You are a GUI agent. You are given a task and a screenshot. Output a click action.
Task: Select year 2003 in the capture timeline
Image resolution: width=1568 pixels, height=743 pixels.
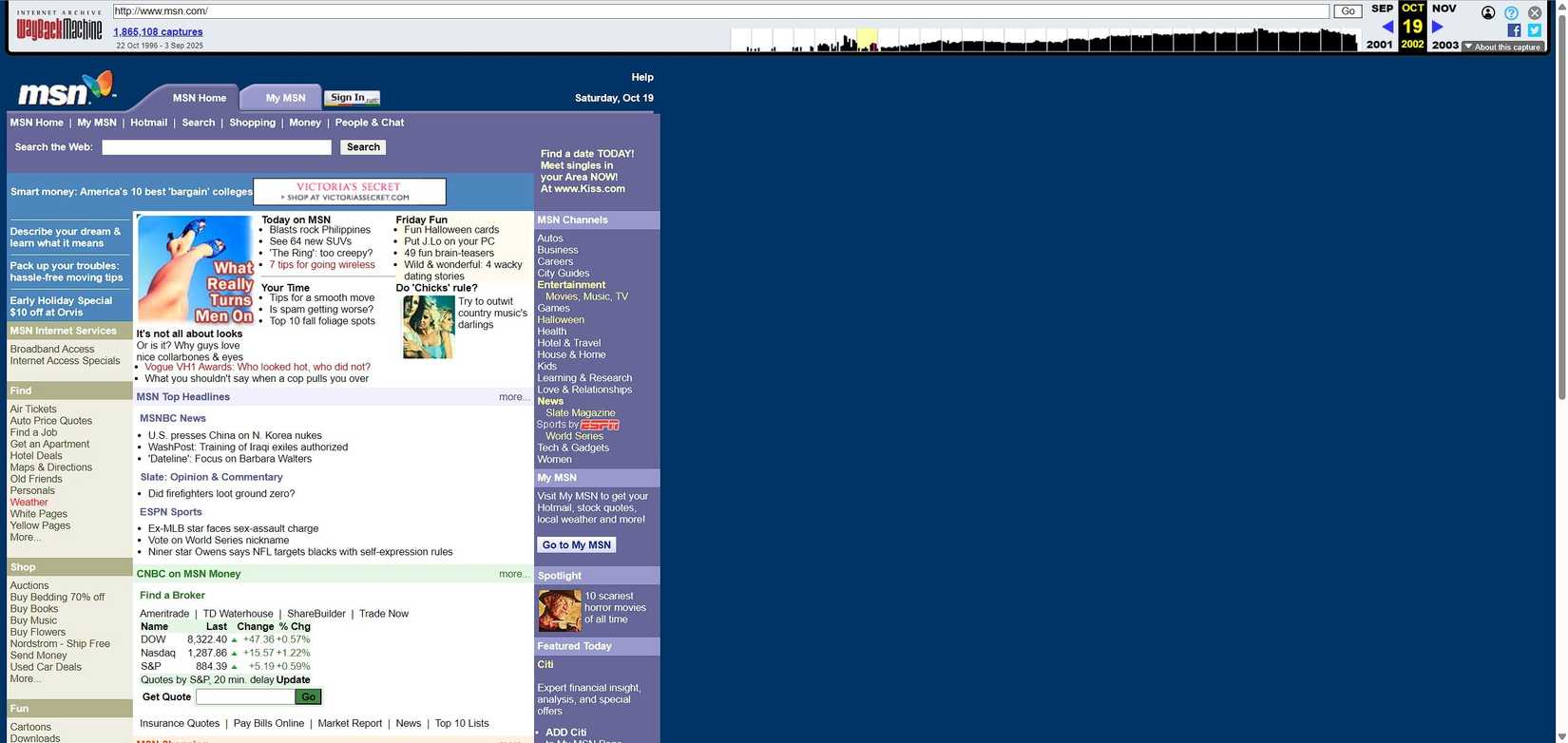point(1445,45)
